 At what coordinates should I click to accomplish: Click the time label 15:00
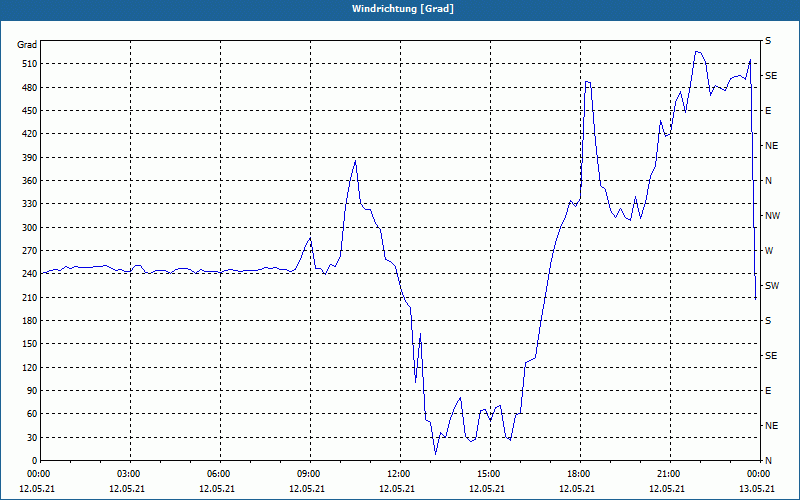[487, 474]
